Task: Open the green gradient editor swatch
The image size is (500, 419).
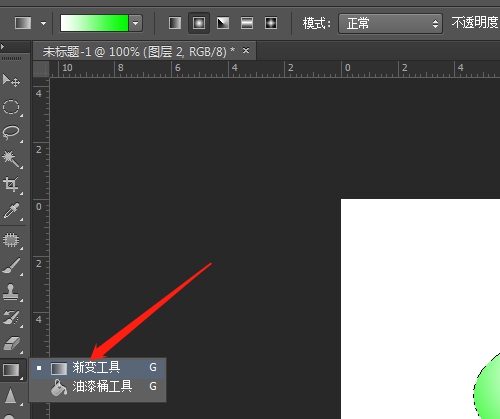Action: 94,23
